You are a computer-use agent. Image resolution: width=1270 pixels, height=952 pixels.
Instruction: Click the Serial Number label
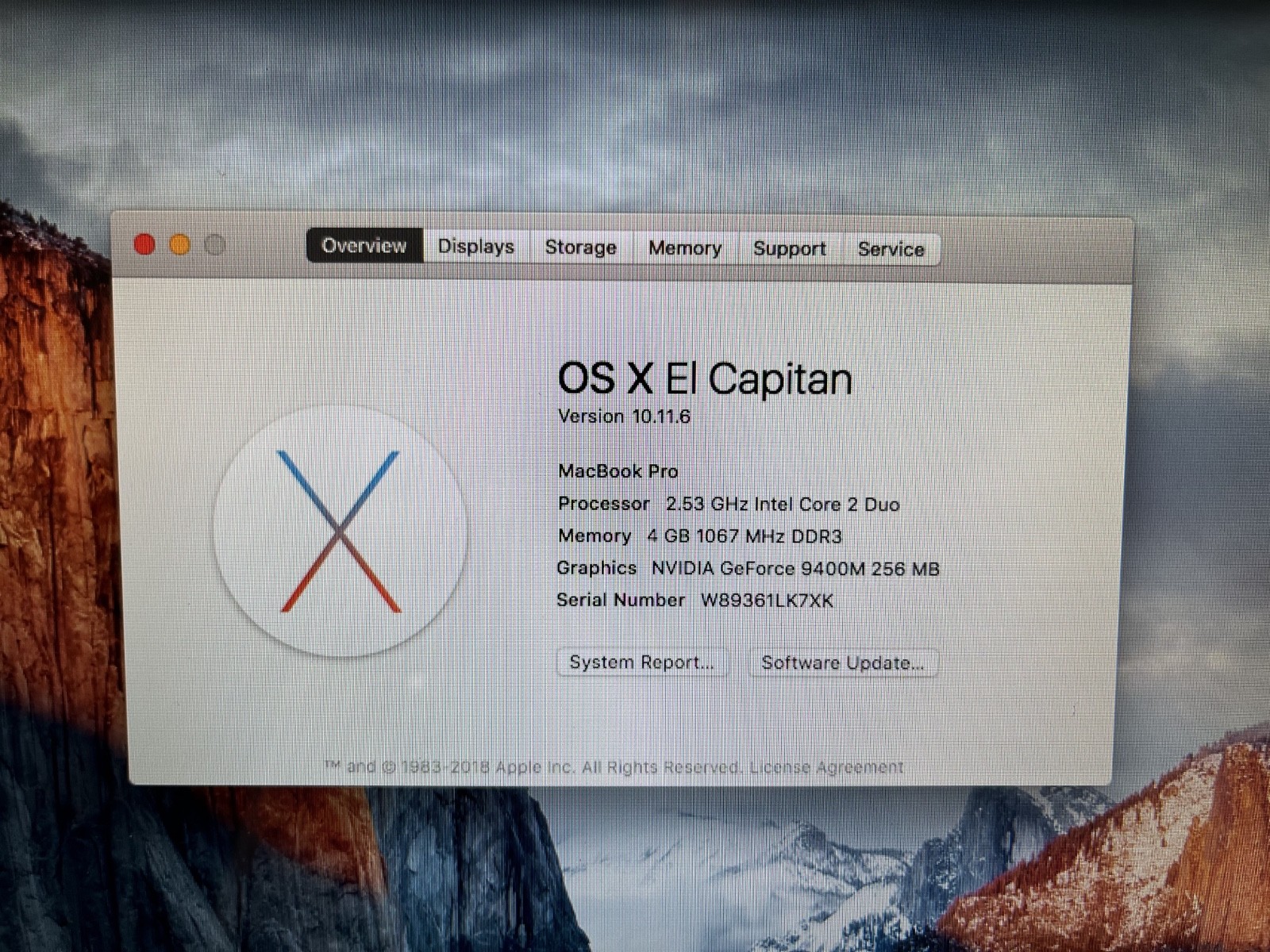(x=621, y=600)
